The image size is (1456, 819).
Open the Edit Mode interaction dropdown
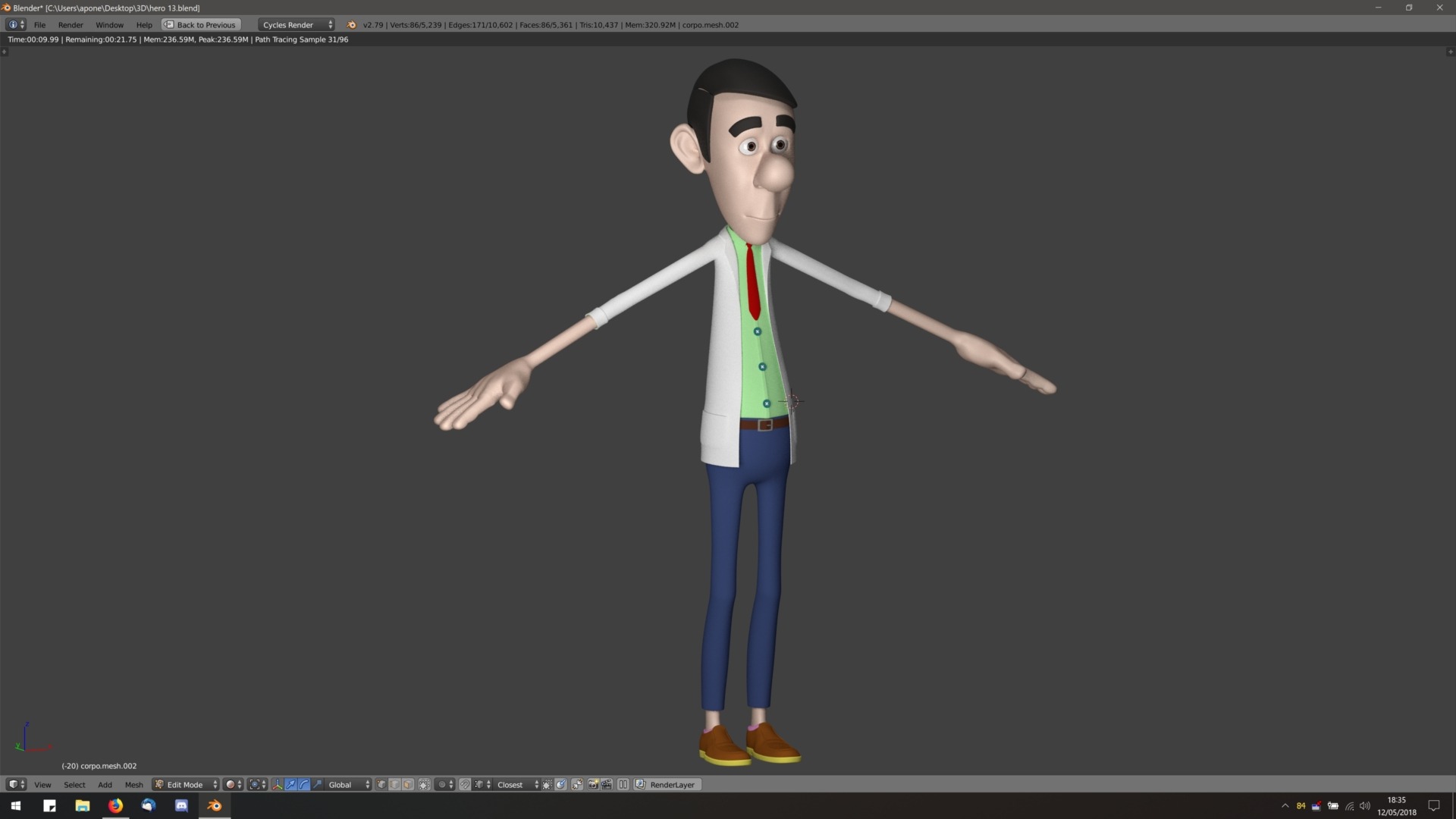coord(186,785)
